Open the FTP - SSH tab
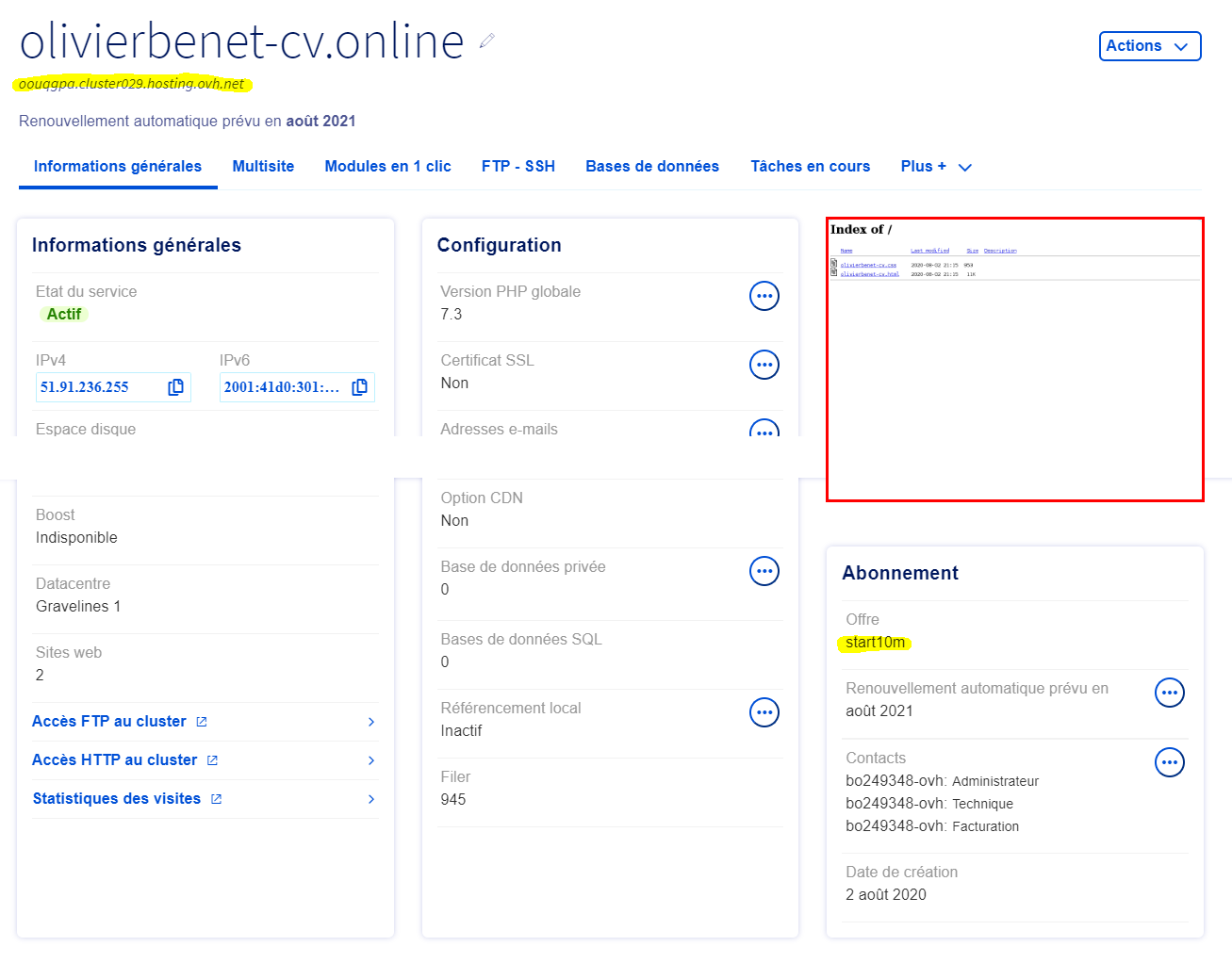1232x963 pixels. click(517, 167)
